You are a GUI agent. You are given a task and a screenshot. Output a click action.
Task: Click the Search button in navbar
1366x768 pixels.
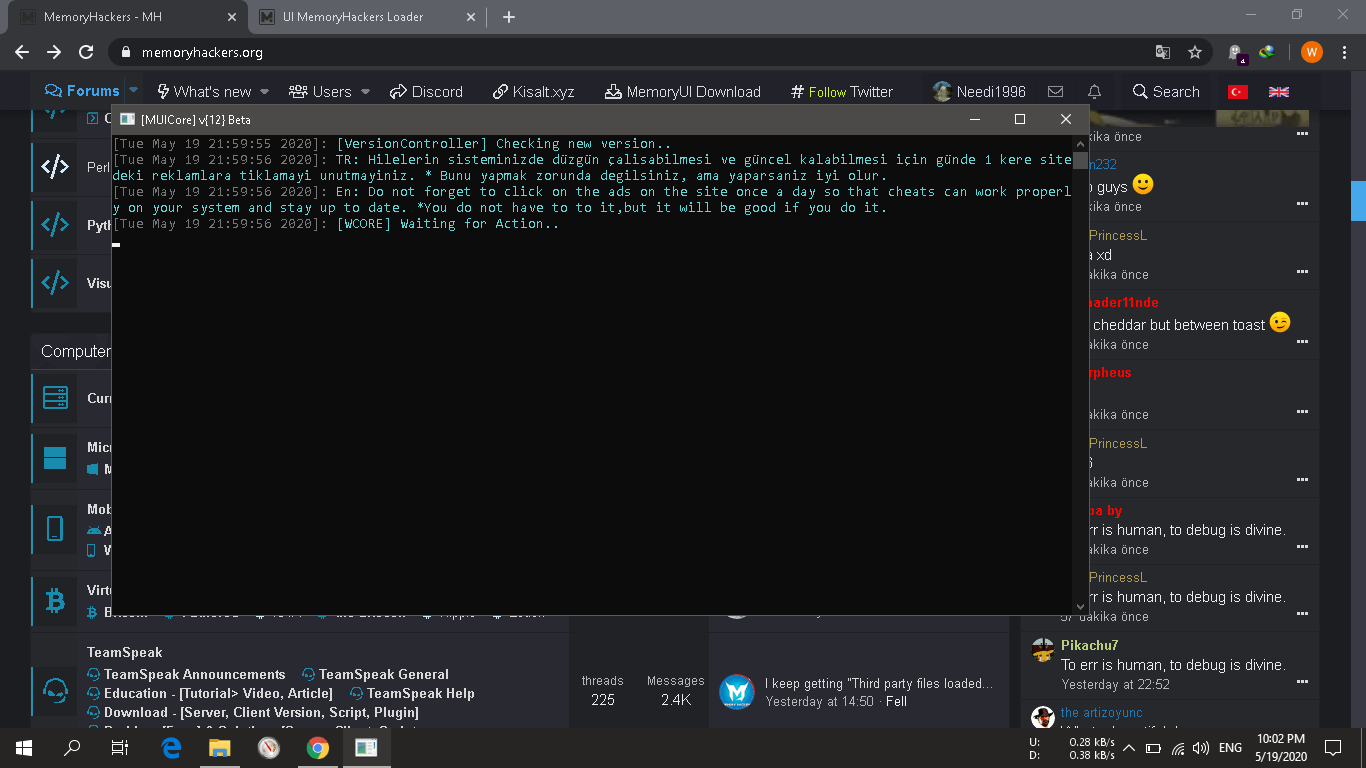(1166, 92)
